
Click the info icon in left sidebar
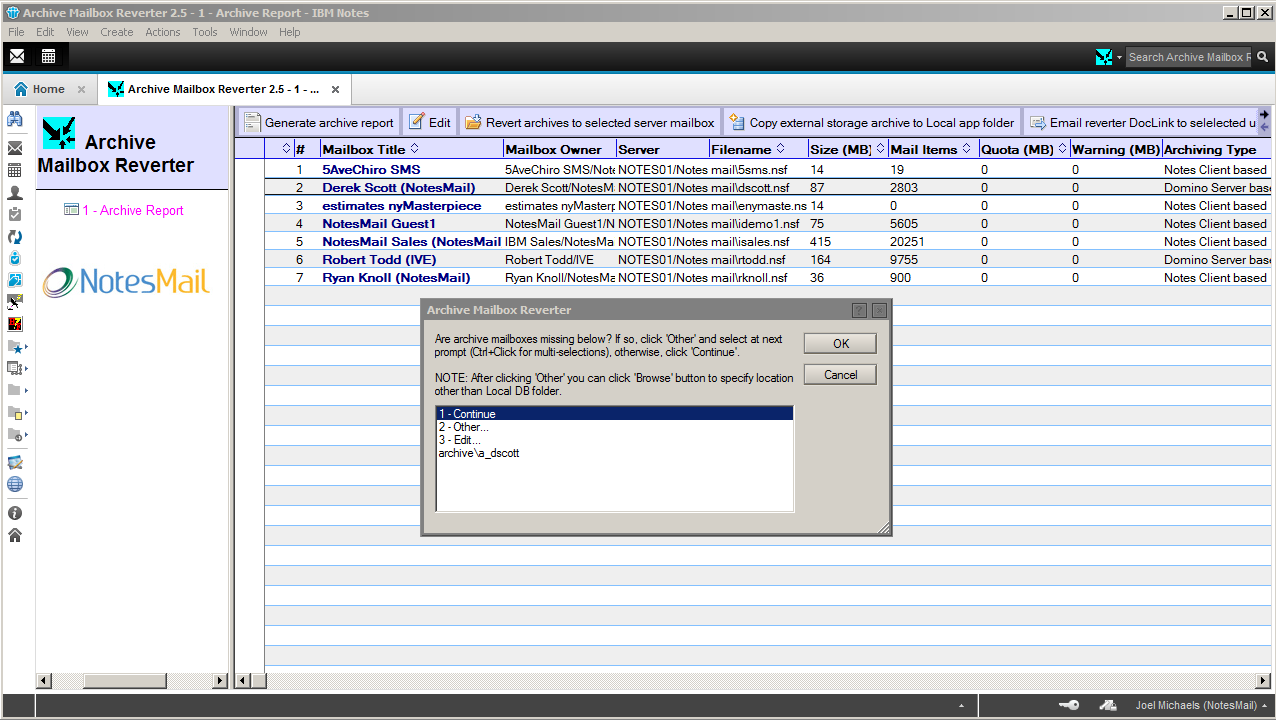coord(15,513)
